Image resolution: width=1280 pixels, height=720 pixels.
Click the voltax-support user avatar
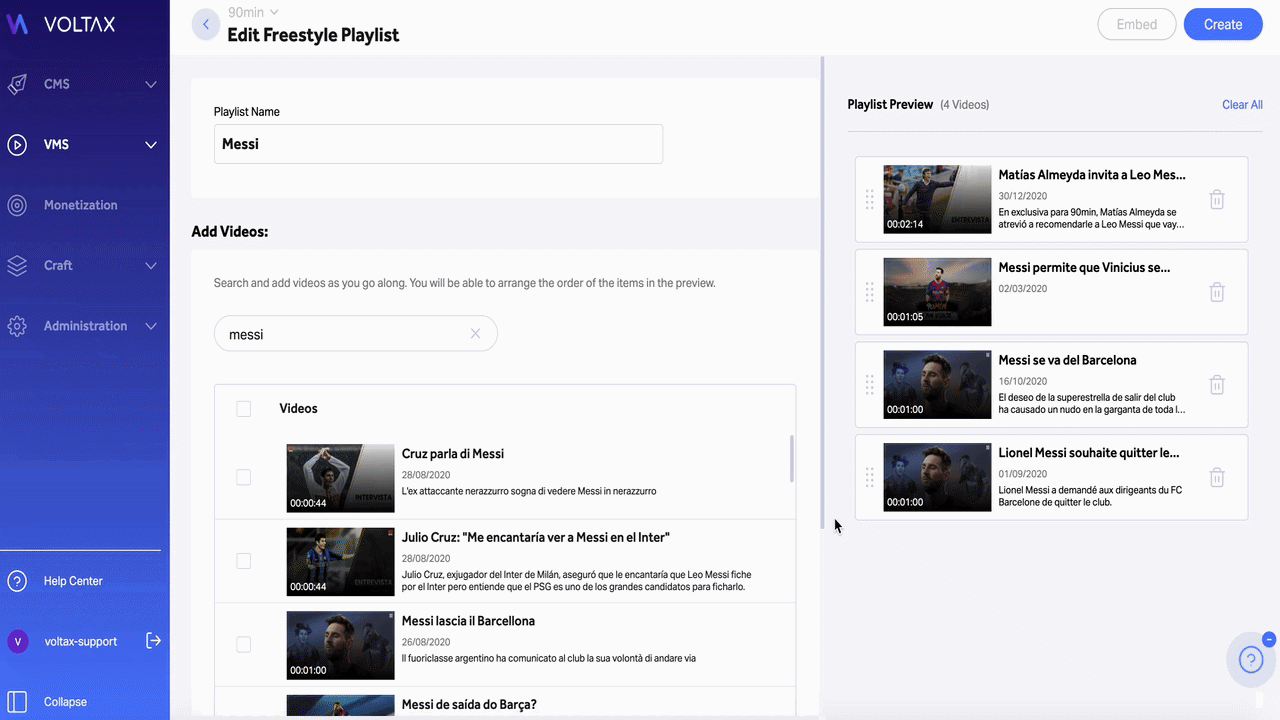tap(18, 642)
